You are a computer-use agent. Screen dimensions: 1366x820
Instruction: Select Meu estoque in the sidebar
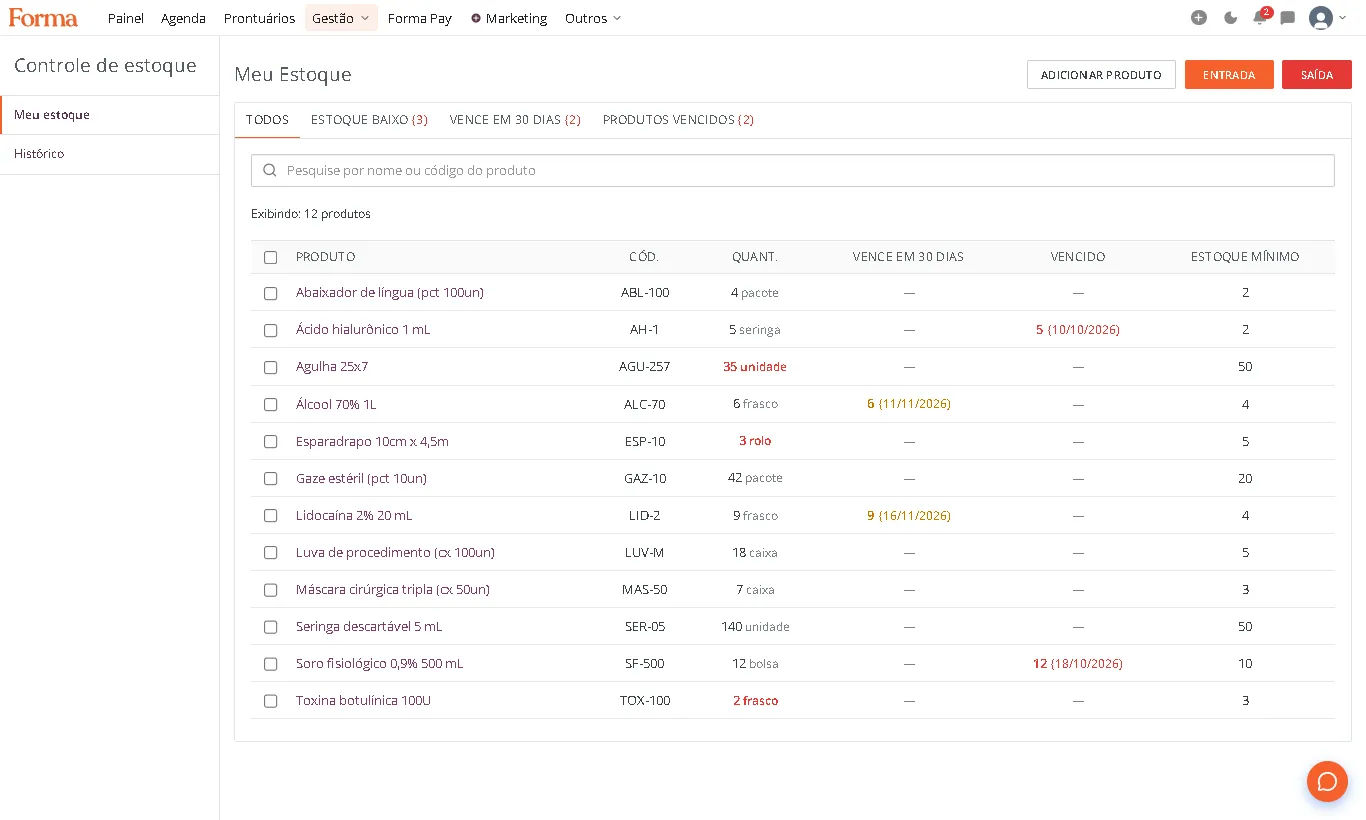[x=110, y=115]
